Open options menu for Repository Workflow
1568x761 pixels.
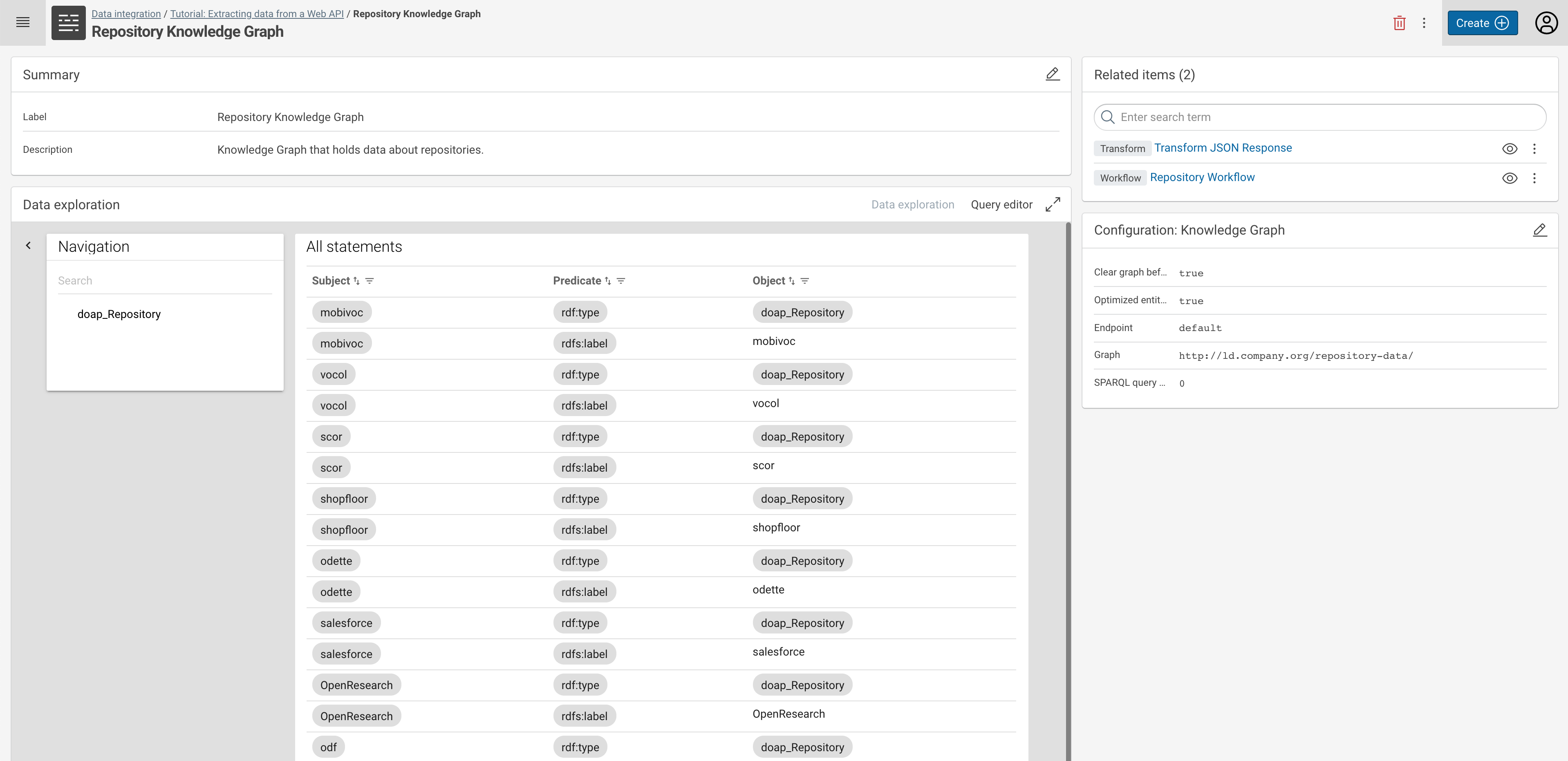[1534, 178]
